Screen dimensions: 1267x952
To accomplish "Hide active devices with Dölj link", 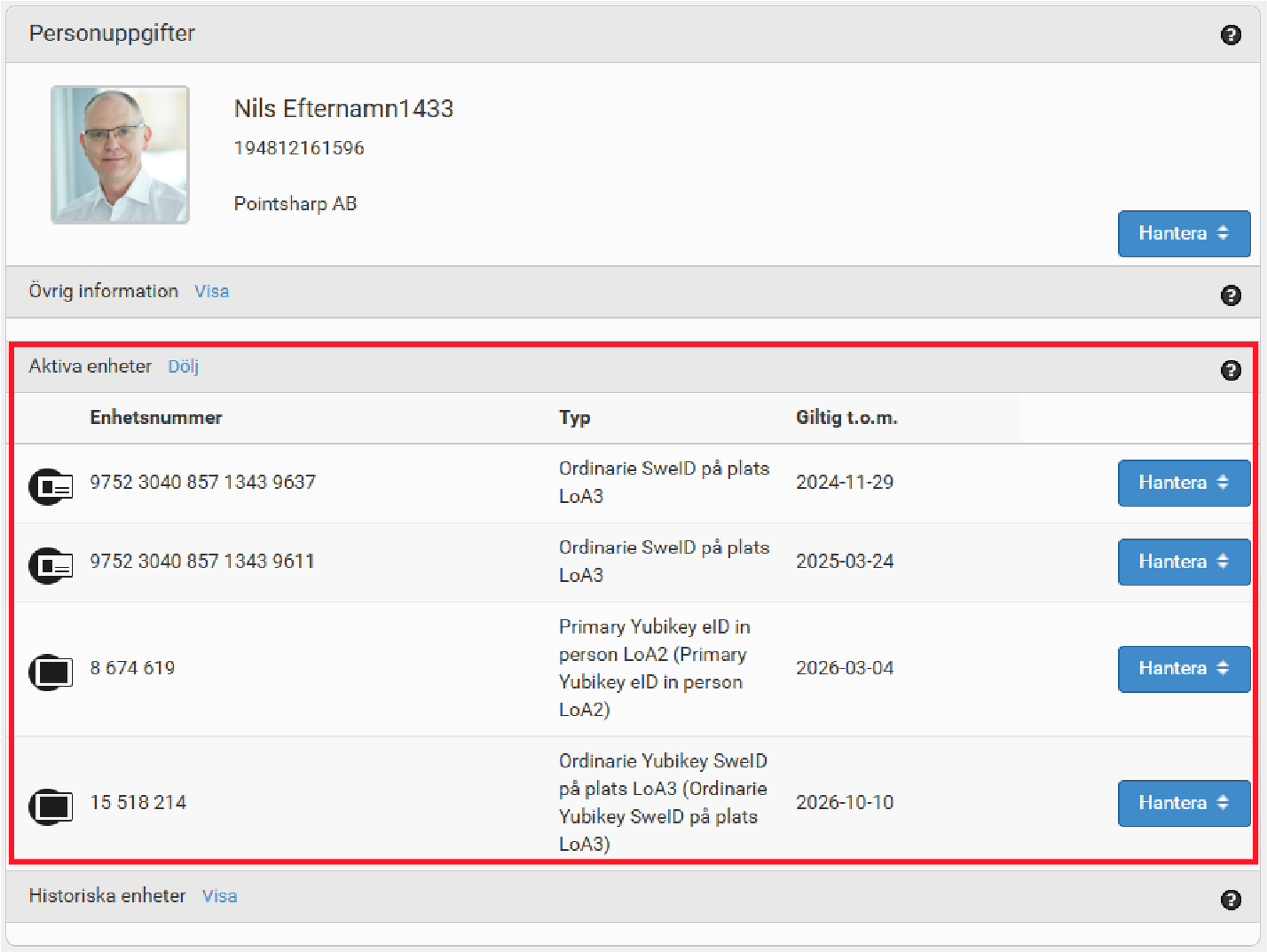I will [x=183, y=366].
